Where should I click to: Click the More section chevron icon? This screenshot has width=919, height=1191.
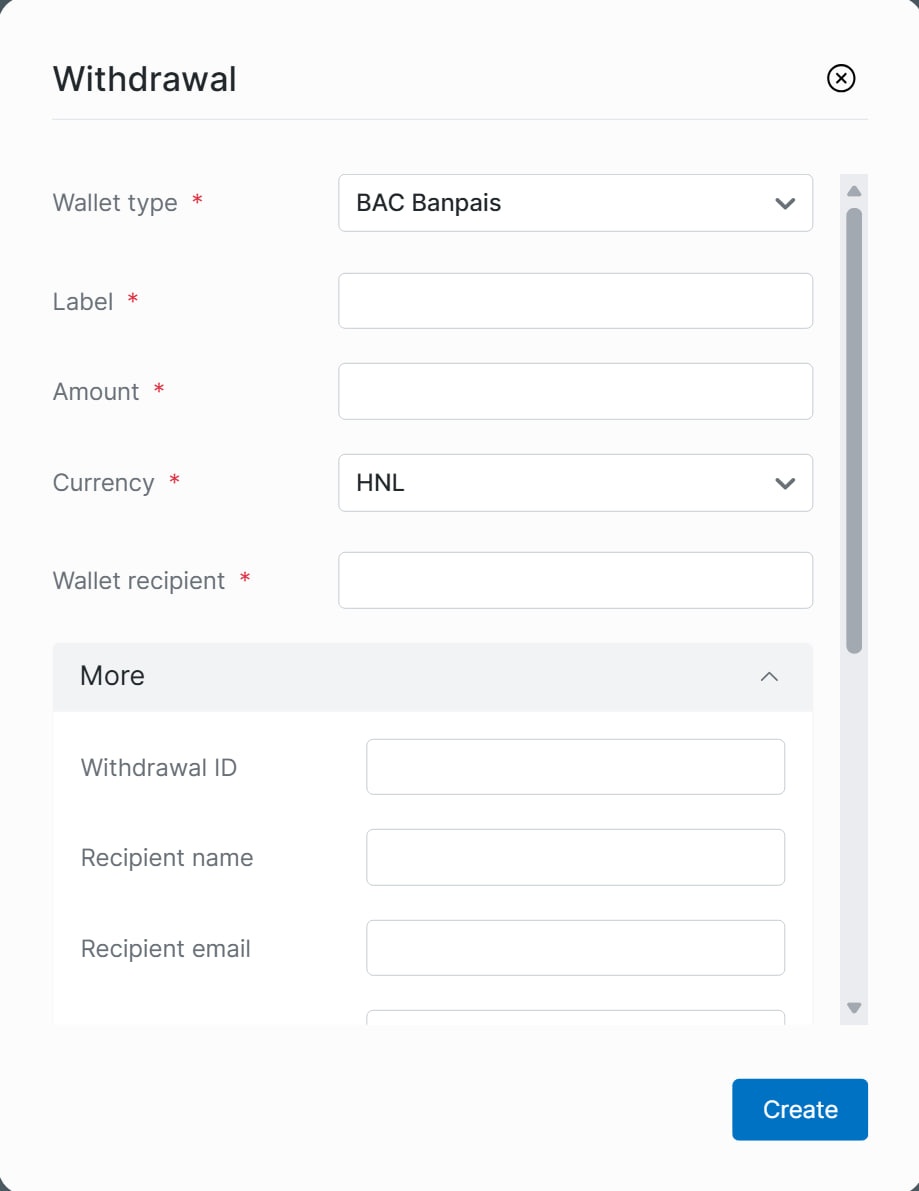(x=769, y=677)
